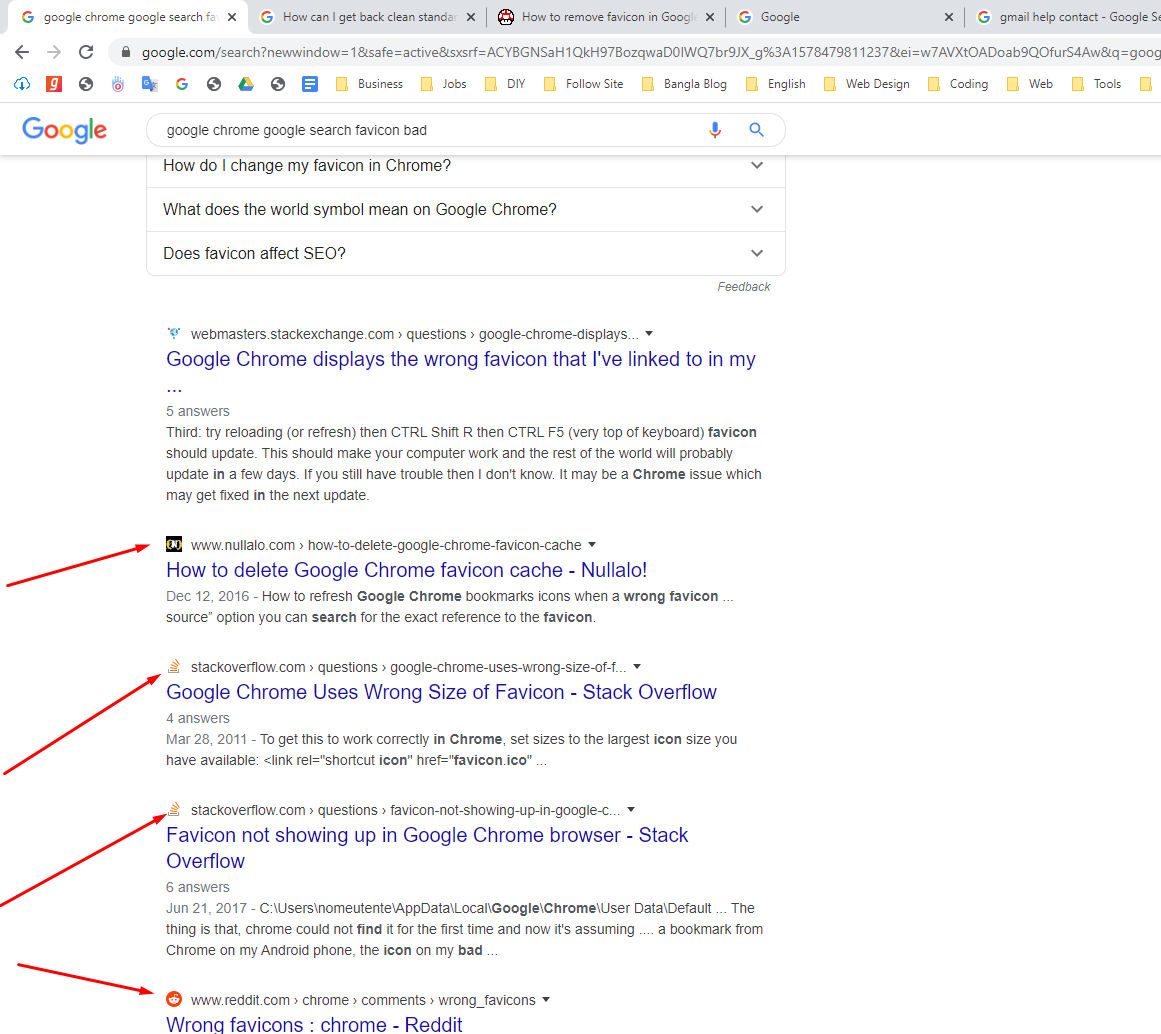Close the 'How can I get back' tab
The width and height of the screenshot is (1161, 1034).
(471, 17)
